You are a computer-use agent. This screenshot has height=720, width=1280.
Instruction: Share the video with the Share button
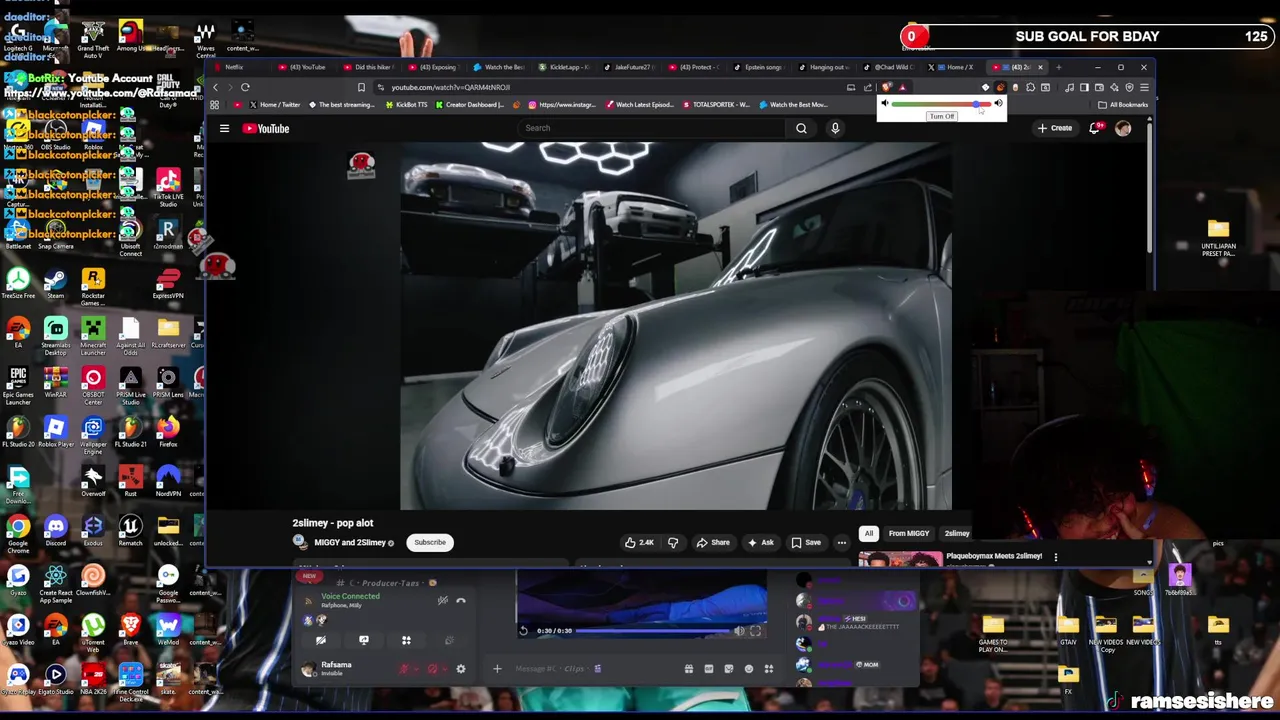click(x=713, y=543)
